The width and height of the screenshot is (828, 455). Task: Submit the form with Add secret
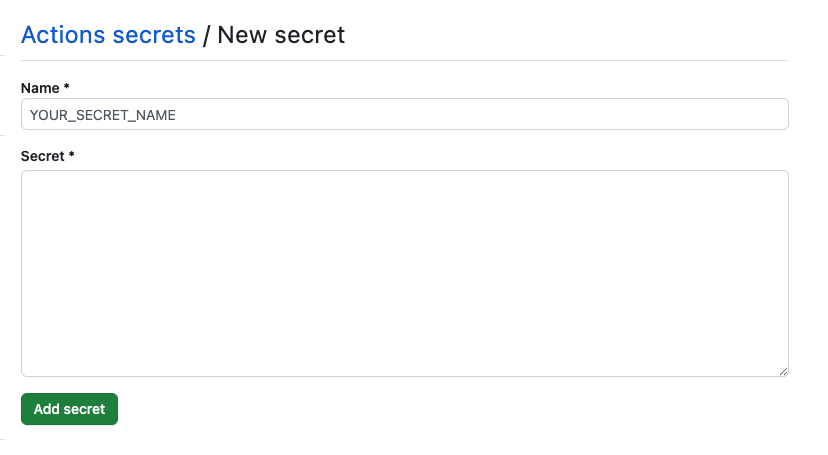[x=69, y=409]
